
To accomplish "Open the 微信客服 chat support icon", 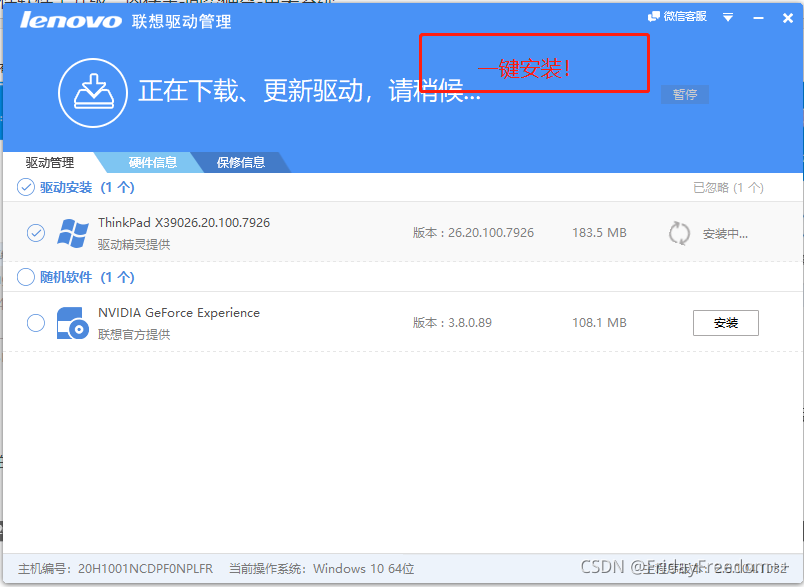I will pyautogui.click(x=677, y=17).
